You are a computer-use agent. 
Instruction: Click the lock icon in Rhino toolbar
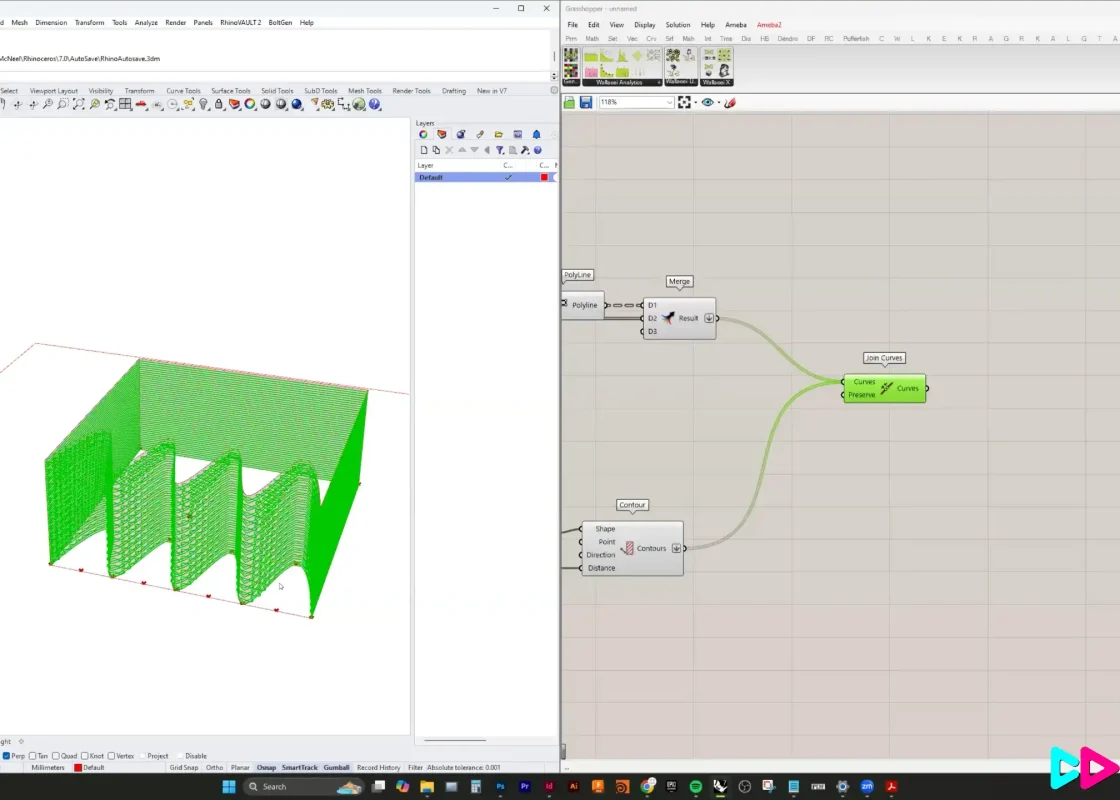(x=219, y=104)
